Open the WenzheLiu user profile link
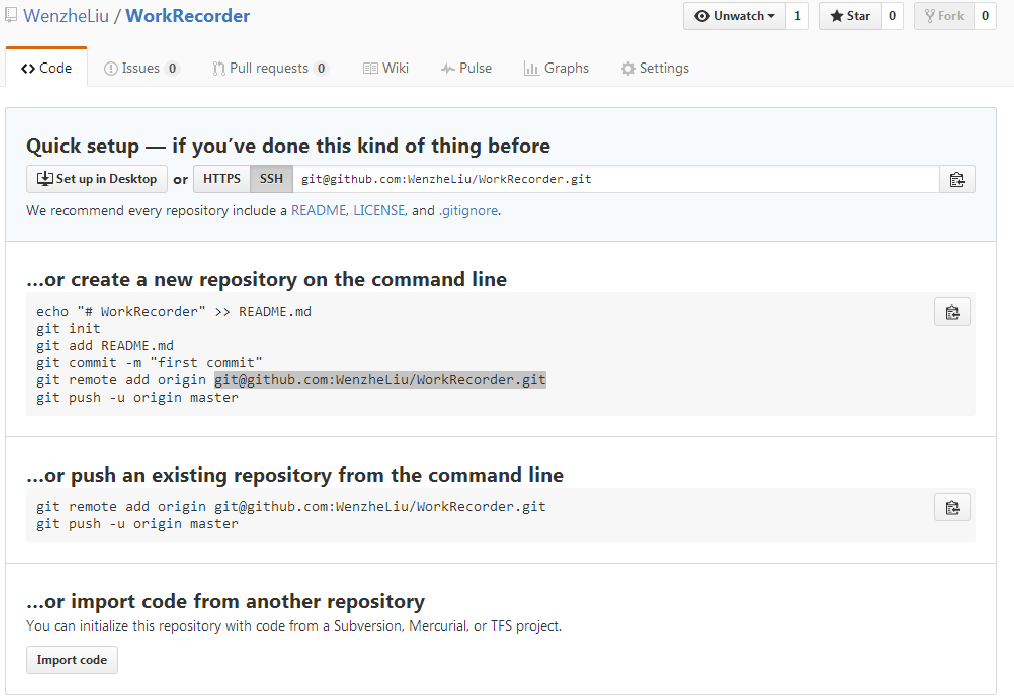The height and width of the screenshot is (699, 1014). pyautogui.click(x=66, y=16)
